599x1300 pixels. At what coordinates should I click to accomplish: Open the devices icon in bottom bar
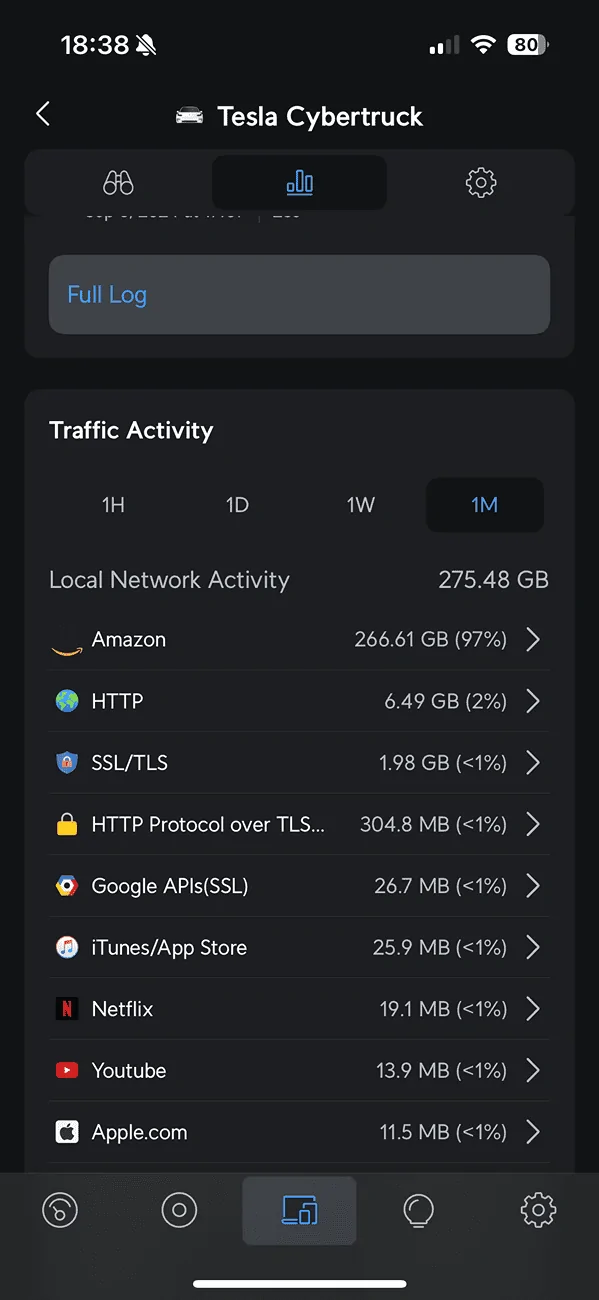(x=299, y=1211)
